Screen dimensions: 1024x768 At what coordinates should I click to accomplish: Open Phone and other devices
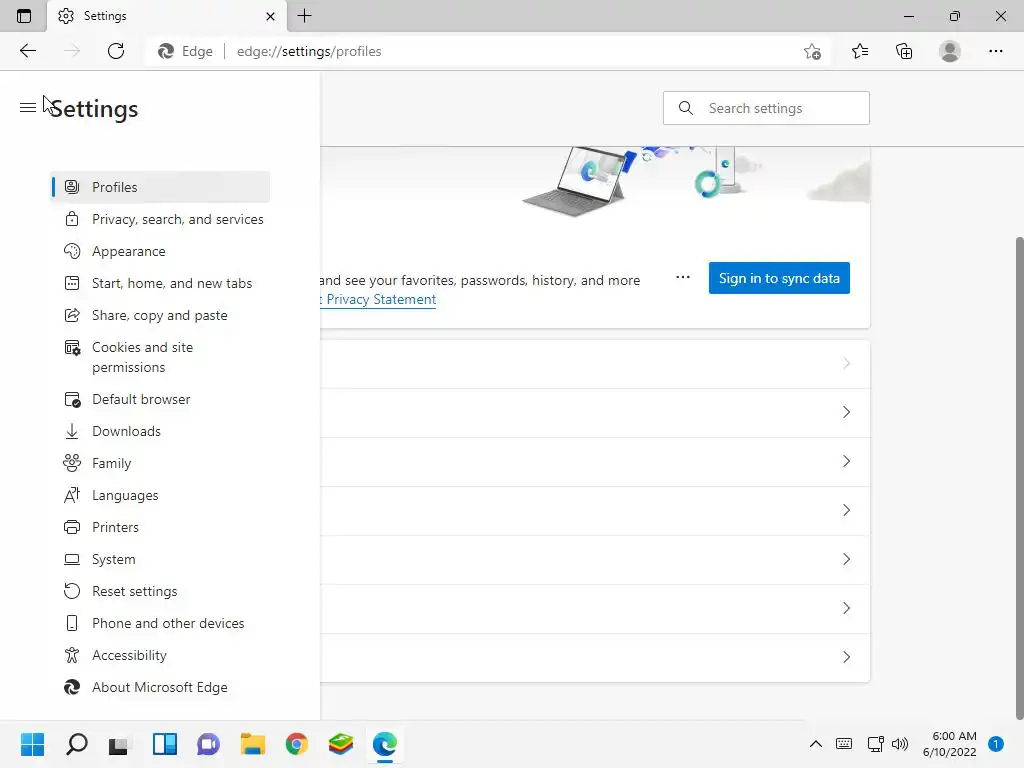point(160,623)
